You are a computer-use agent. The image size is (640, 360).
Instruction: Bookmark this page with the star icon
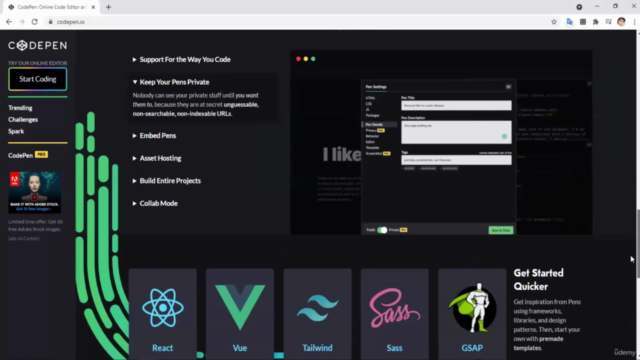point(554,22)
